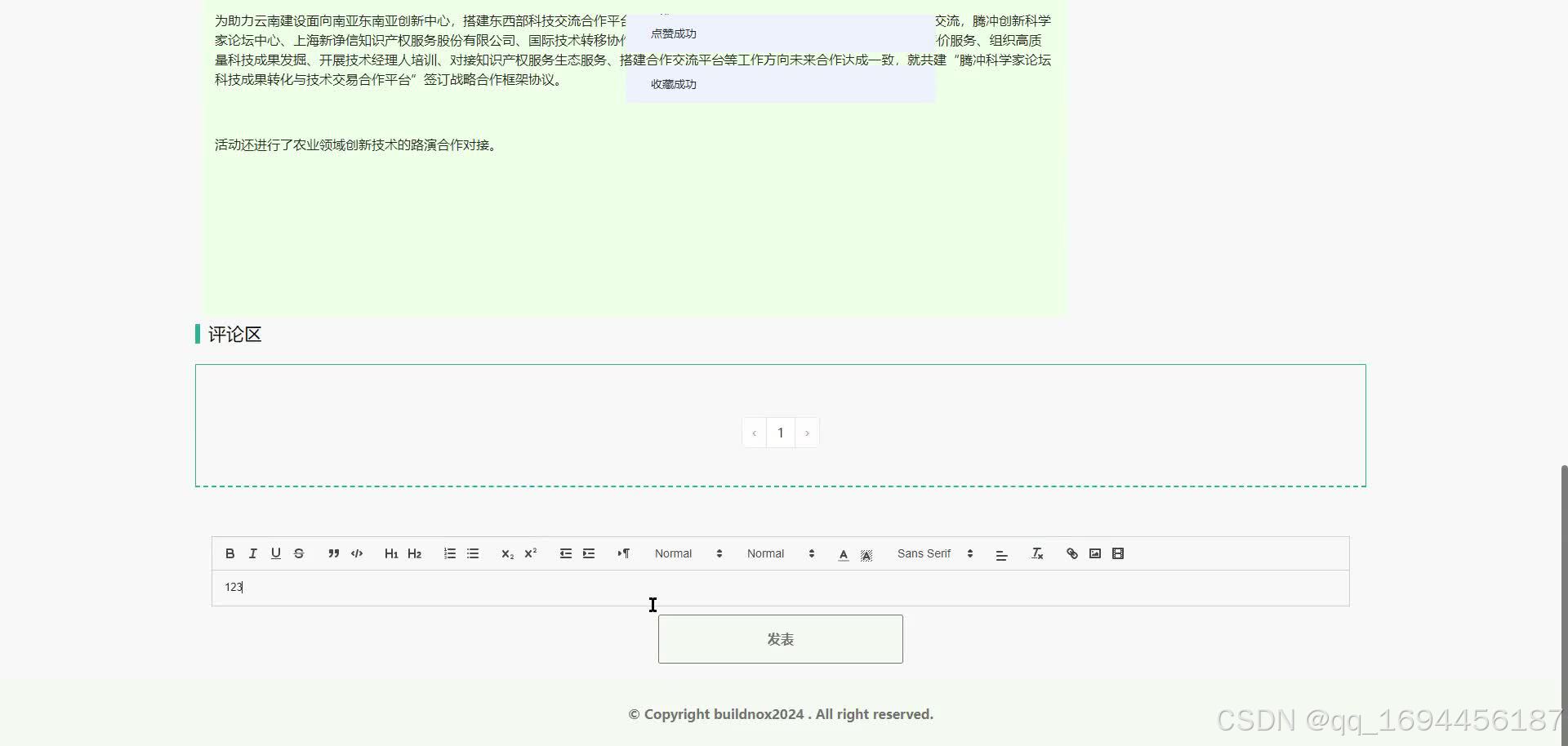This screenshot has height=746, width=1568.
Task: Click the paragraph starting with 活动还进行了农业领域
Action: 356,144
